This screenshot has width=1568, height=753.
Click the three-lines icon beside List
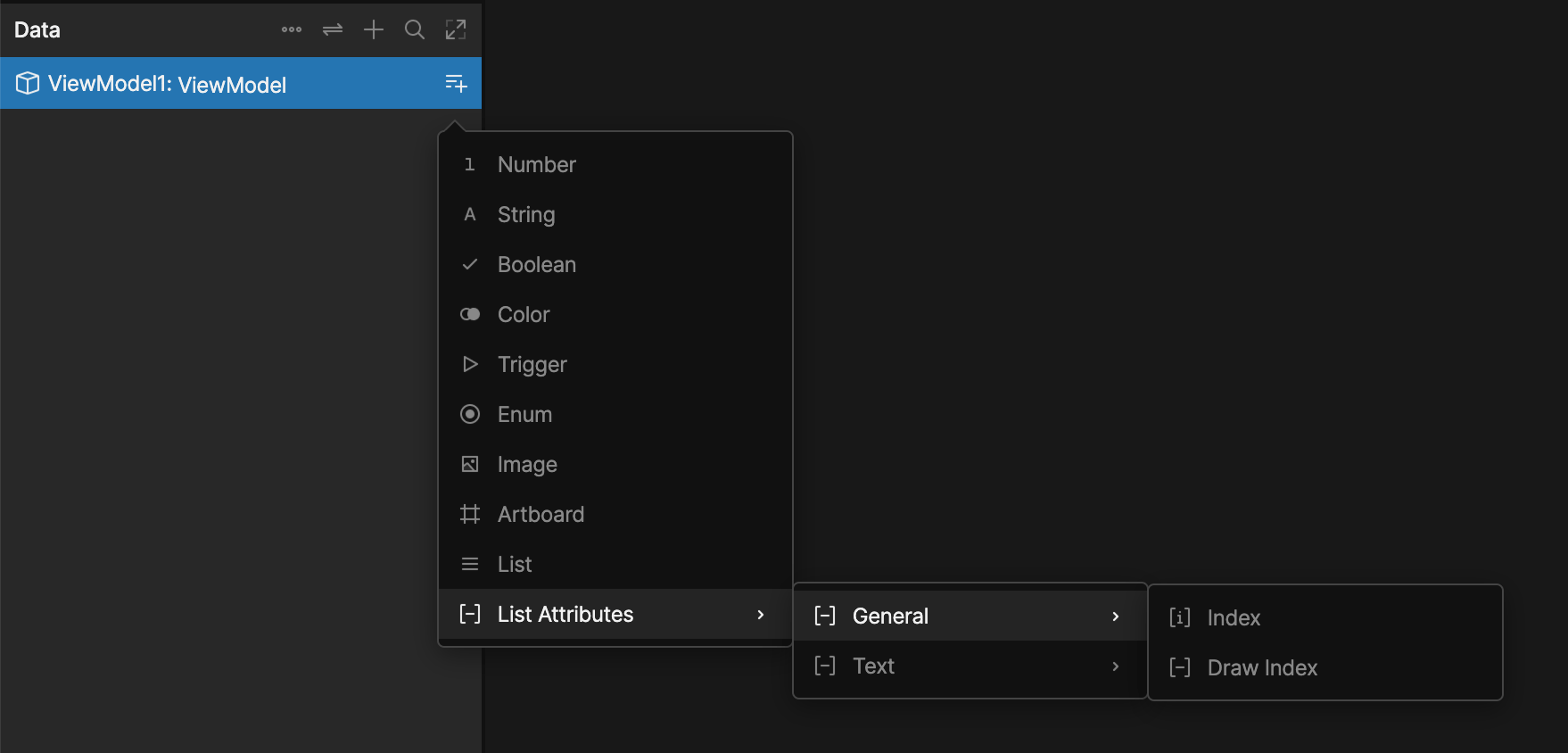point(470,564)
